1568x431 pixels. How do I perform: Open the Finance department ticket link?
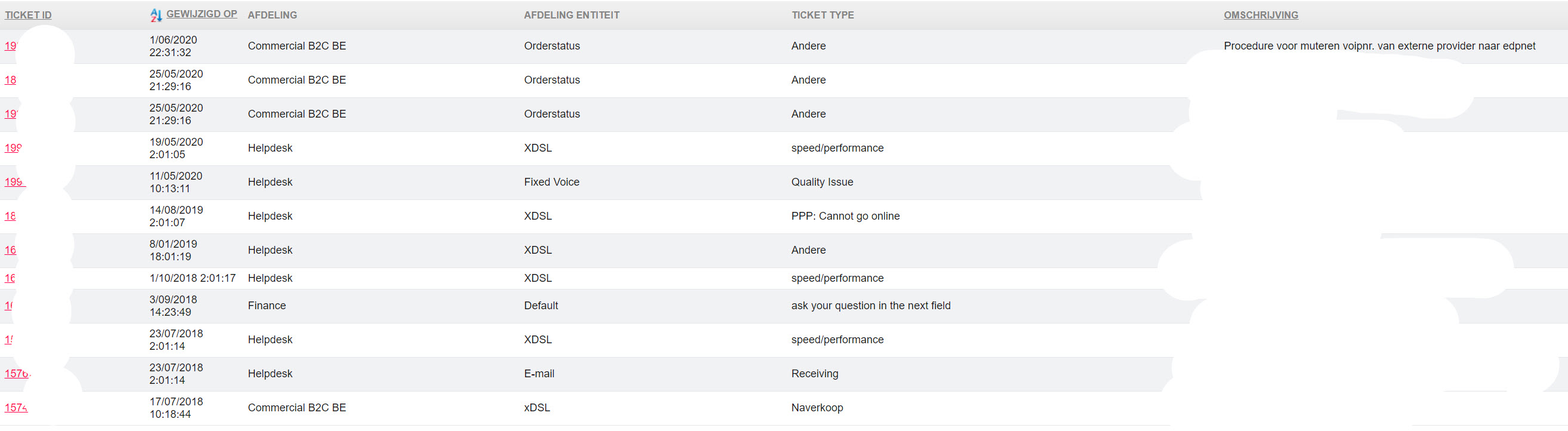click(x=8, y=306)
